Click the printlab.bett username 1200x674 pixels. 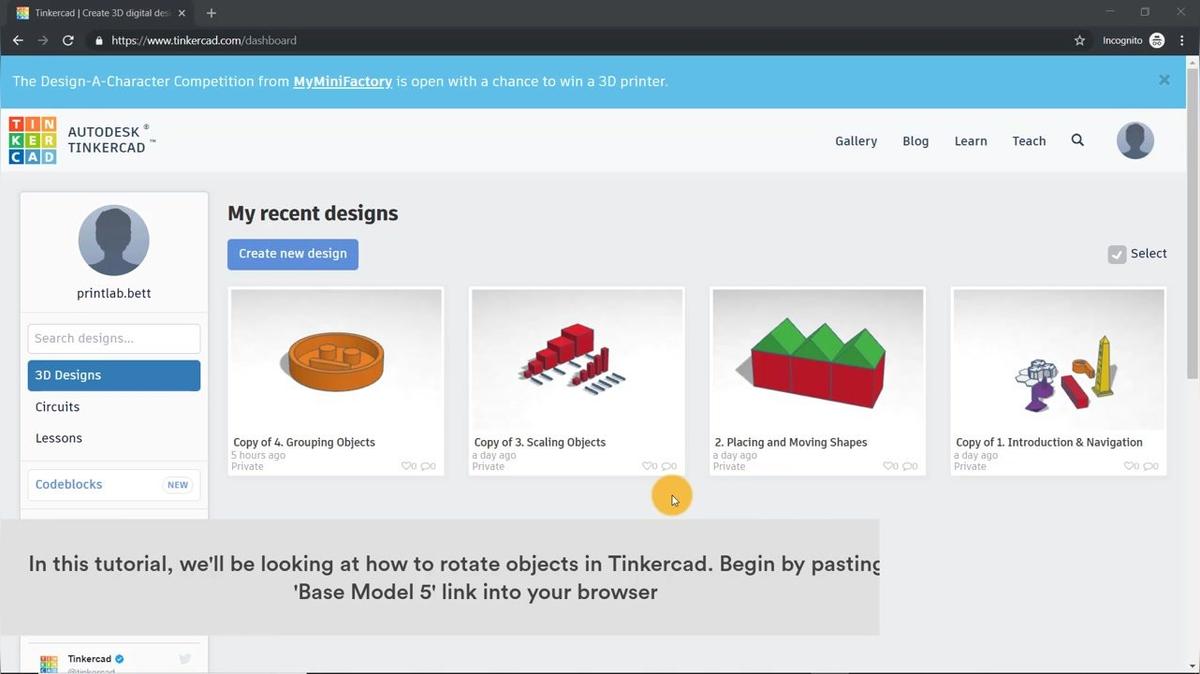tap(114, 294)
